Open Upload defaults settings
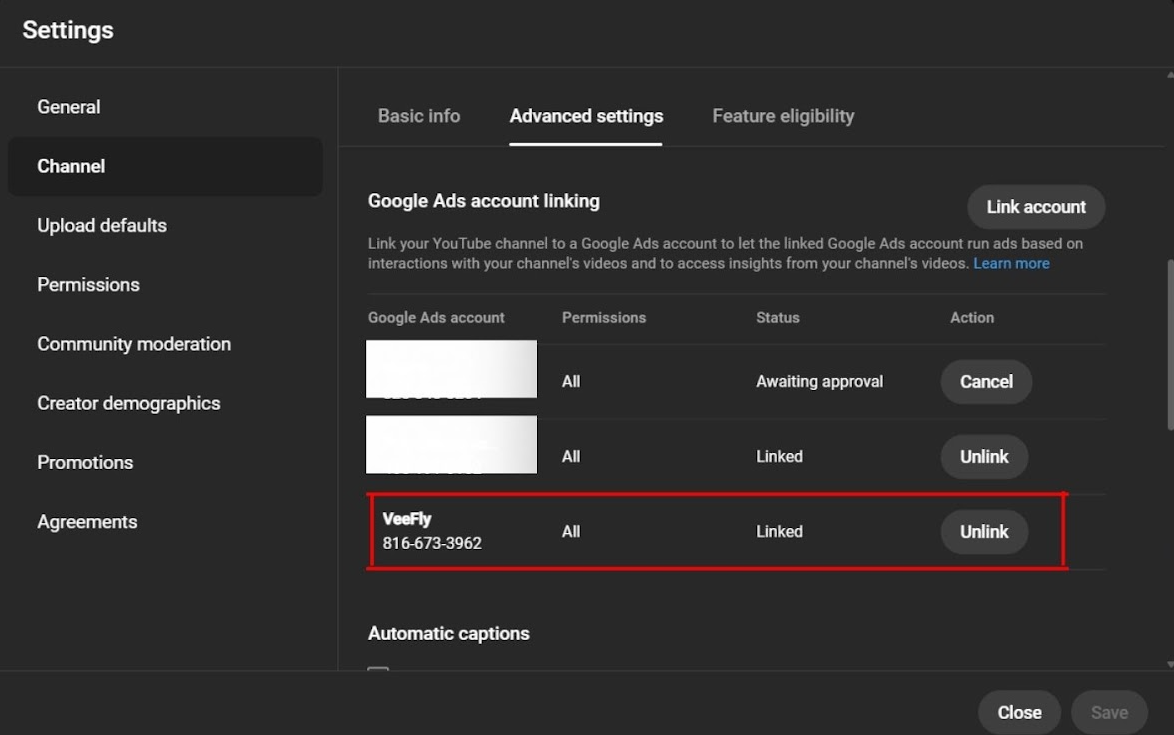 click(x=165, y=225)
